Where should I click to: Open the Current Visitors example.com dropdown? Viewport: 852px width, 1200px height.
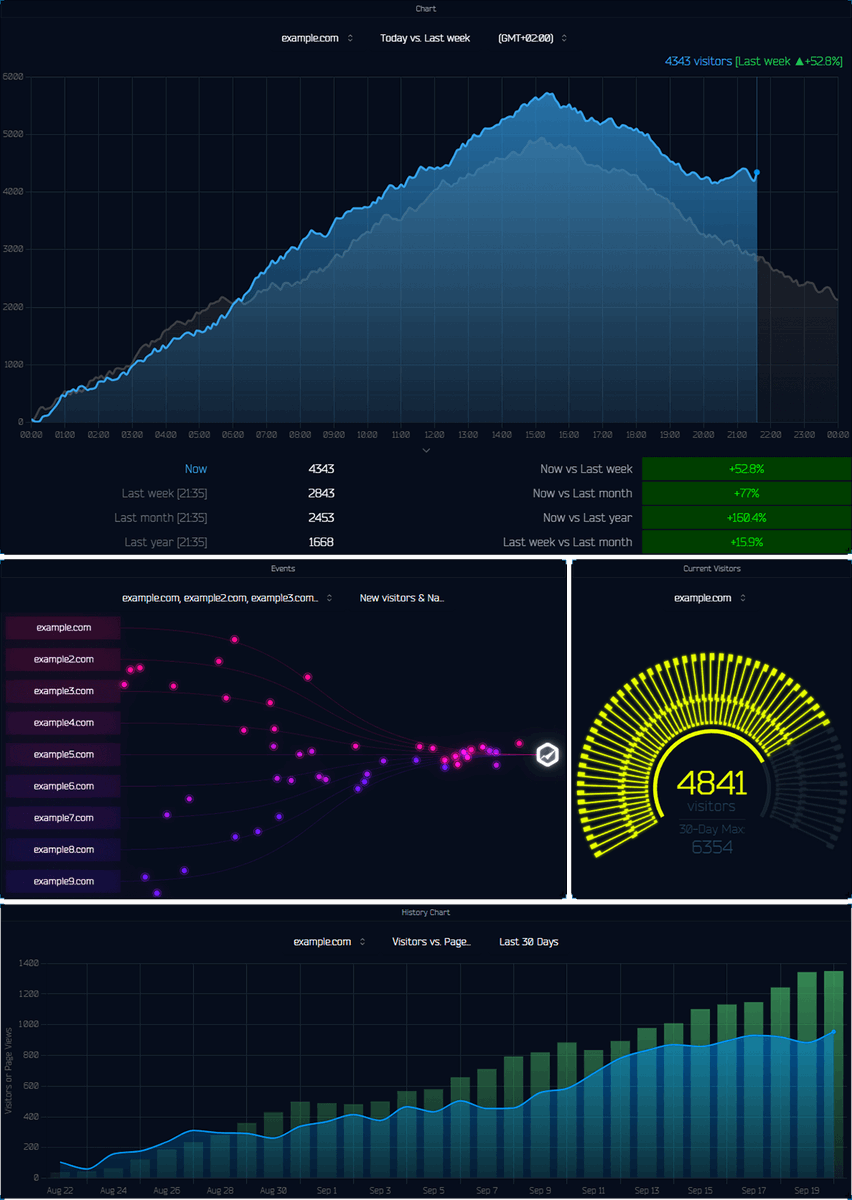tap(709, 598)
